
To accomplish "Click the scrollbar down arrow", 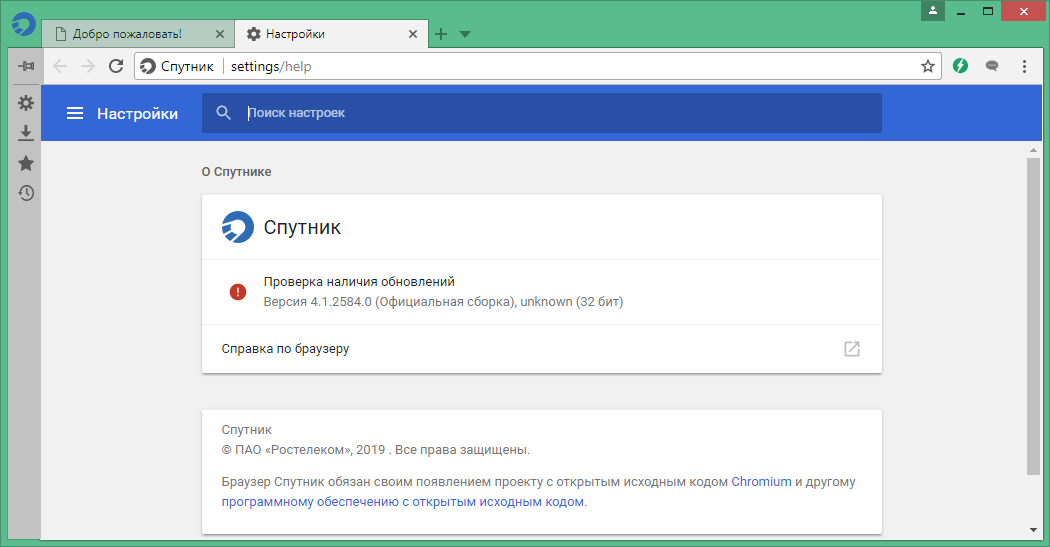I will pos(1033,530).
